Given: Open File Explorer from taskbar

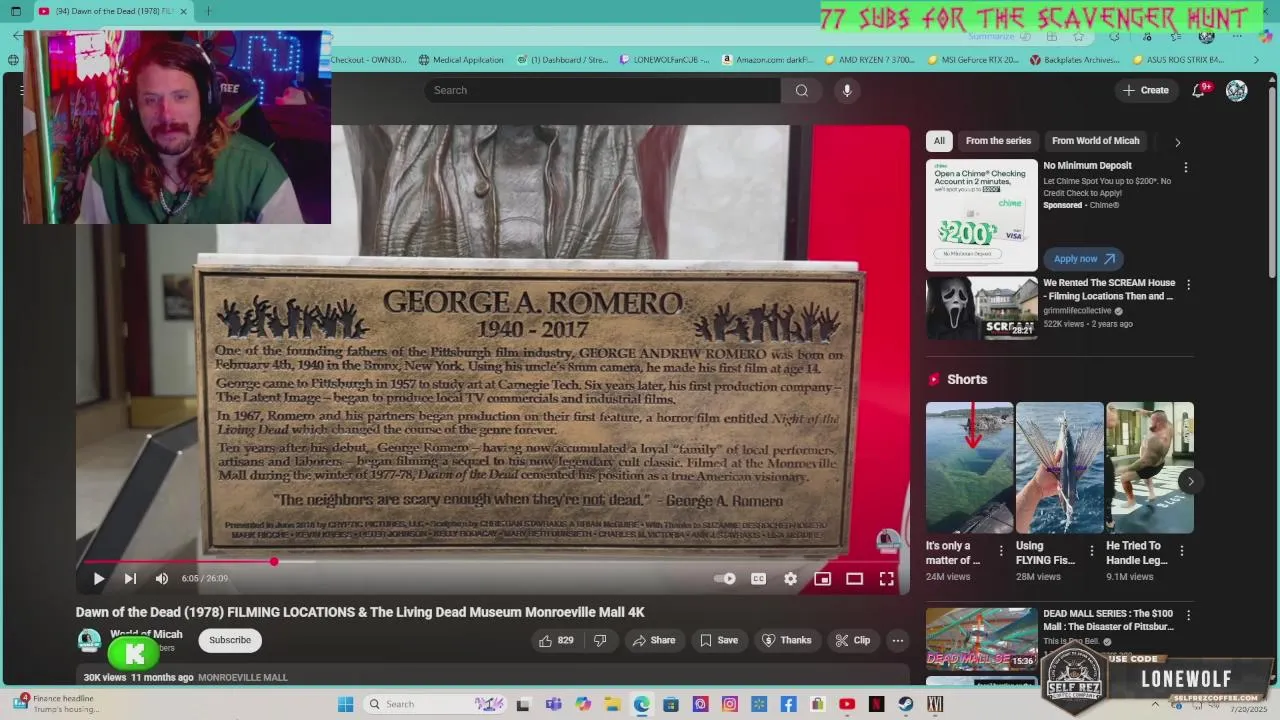Looking at the screenshot, I should 612,704.
